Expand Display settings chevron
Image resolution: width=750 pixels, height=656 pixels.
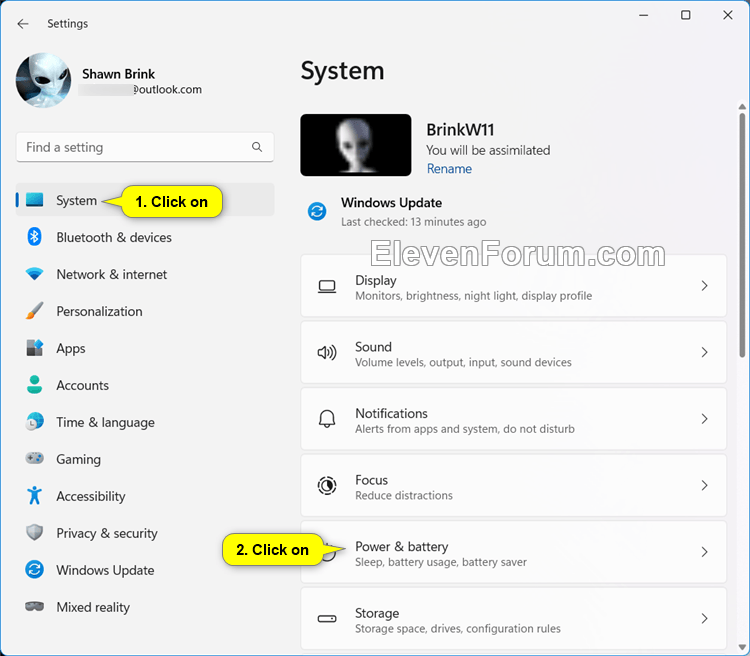point(704,286)
